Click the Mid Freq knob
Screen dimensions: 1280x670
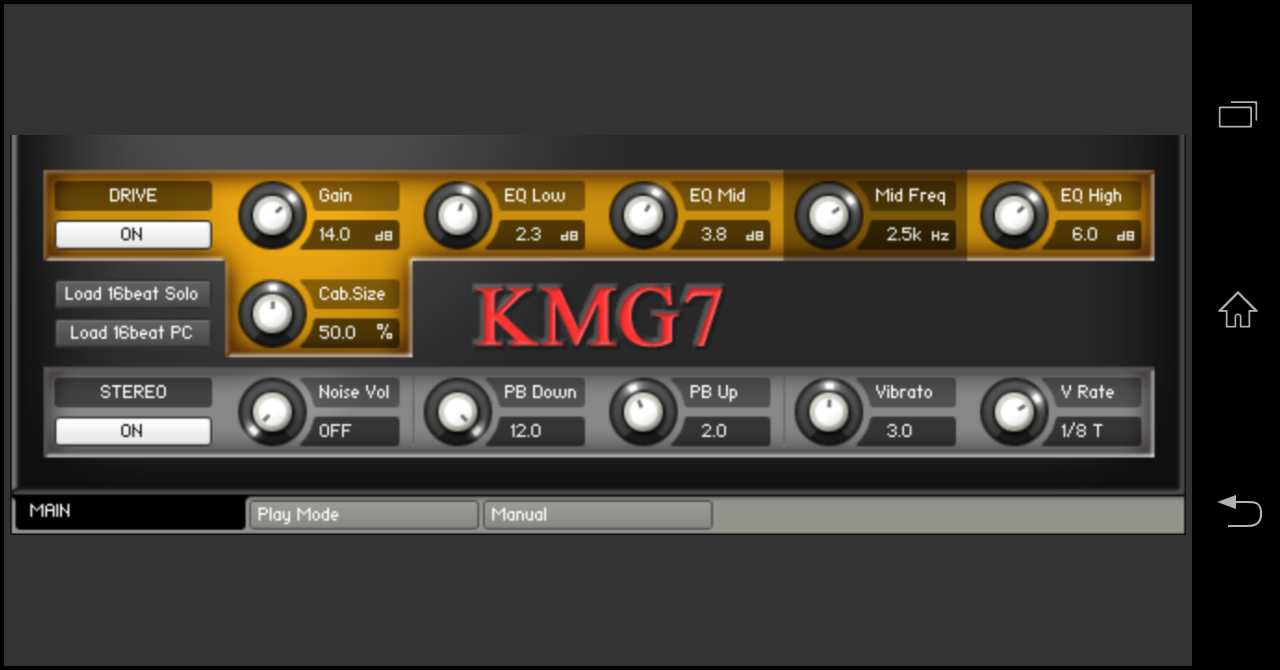point(829,215)
